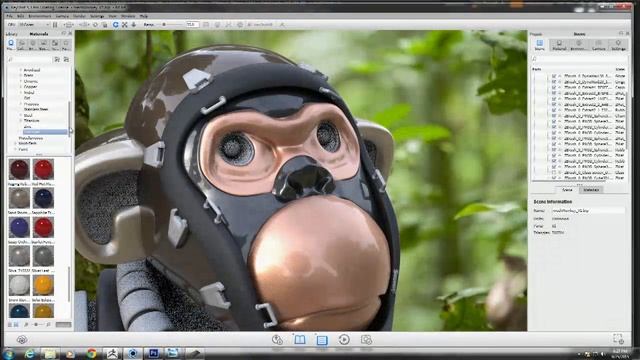This screenshot has width=640, height=360.
Task: Open Windows Start menu
Action: coord(8,354)
